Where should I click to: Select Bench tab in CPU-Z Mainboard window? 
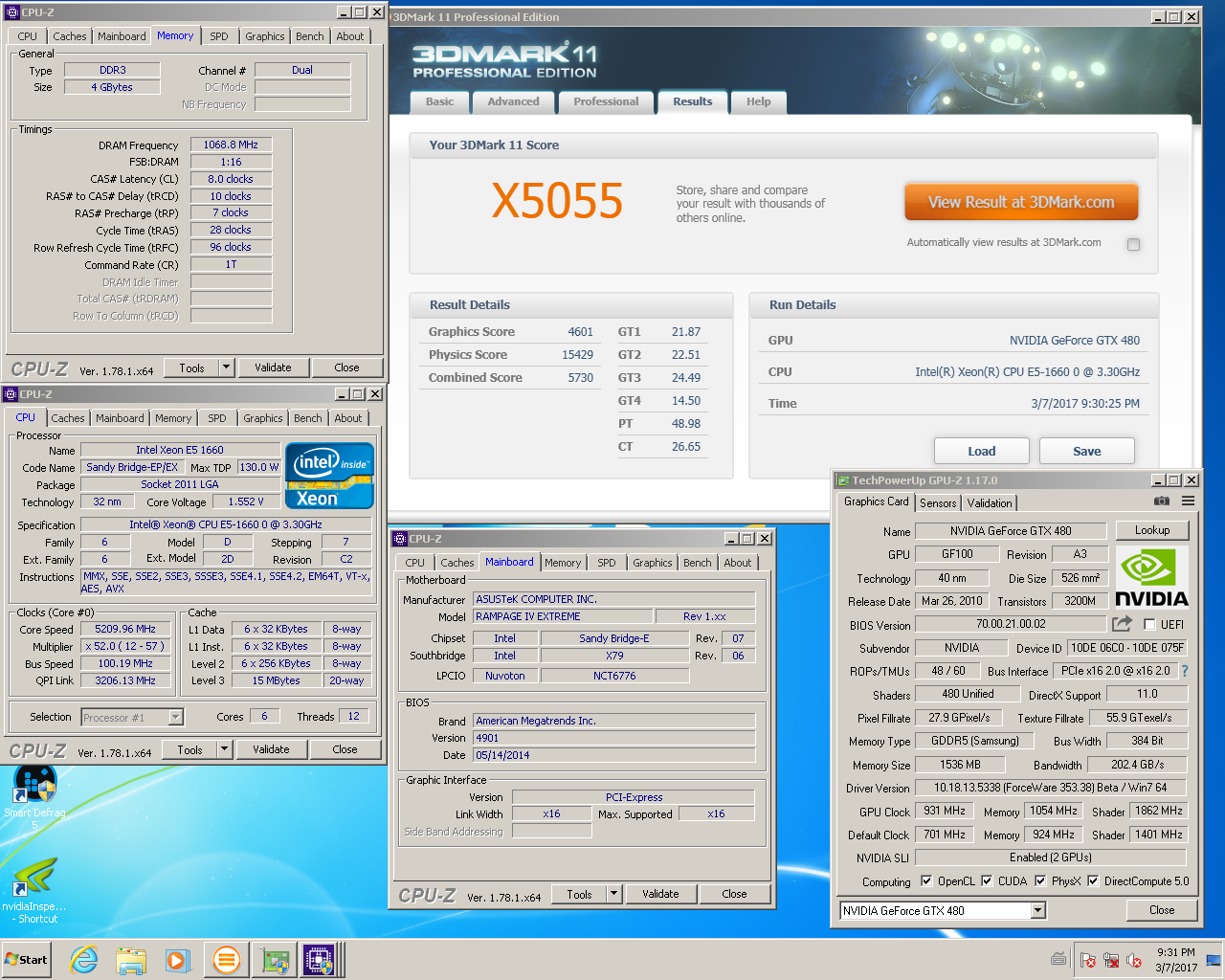click(698, 563)
